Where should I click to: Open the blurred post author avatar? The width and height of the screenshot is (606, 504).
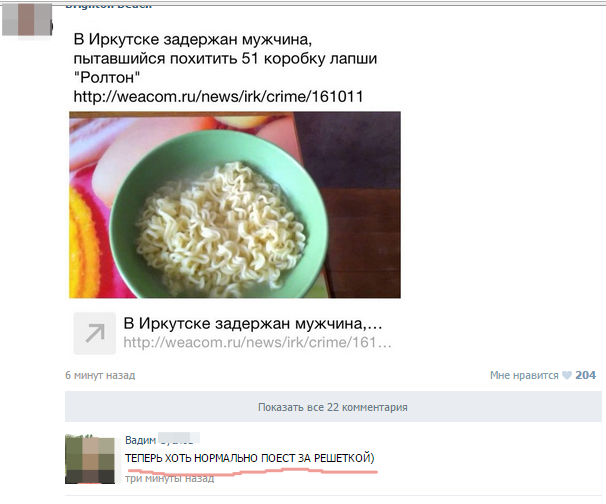[x=27, y=20]
